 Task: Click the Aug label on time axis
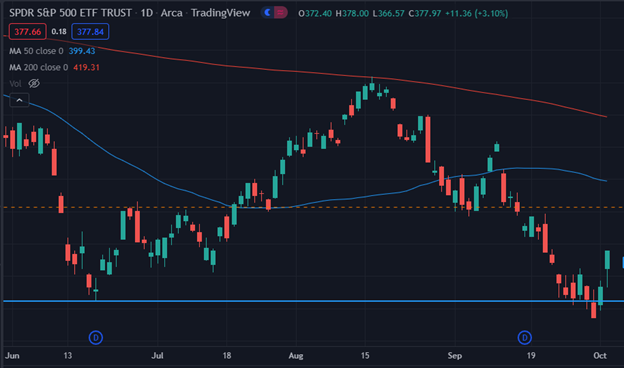296,356
